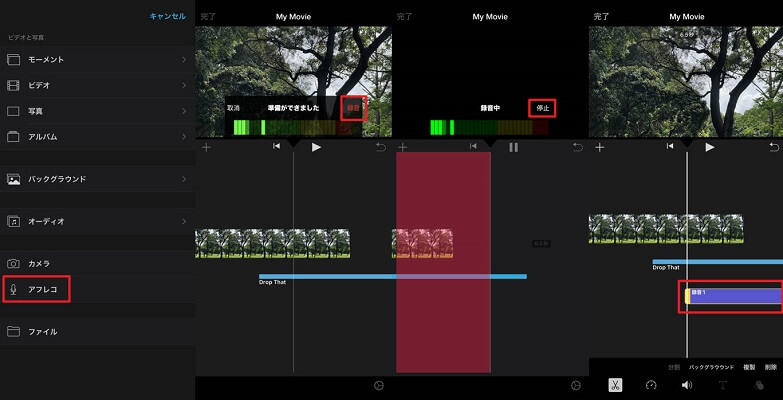This screenshot has width=783, height=400.
Task: Add media with plus icon in 録音中 panel
Action: (402, 147)
